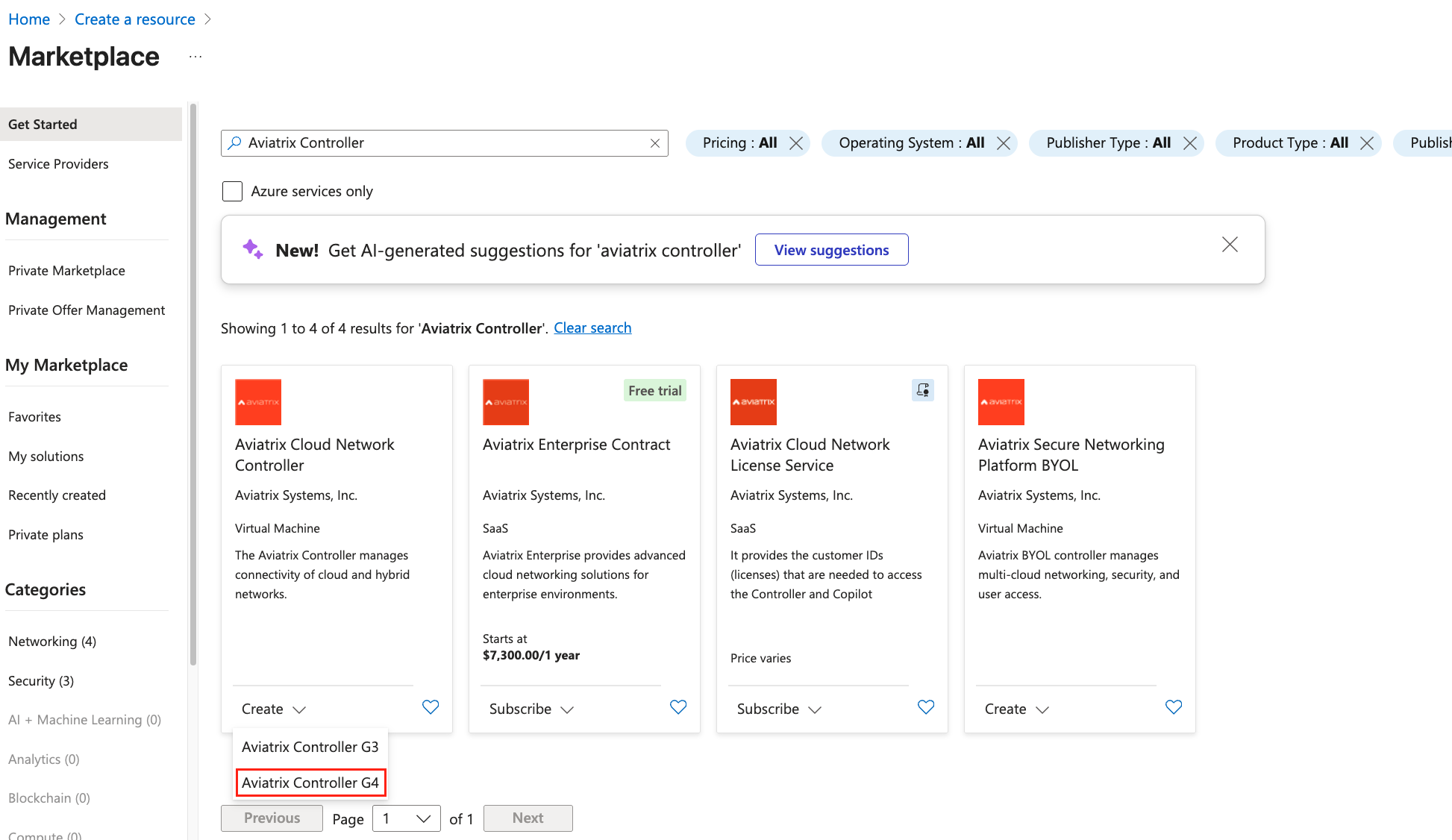Click the X icon to clear the search field
This screenshot has width=1452, height=840.
654,142
